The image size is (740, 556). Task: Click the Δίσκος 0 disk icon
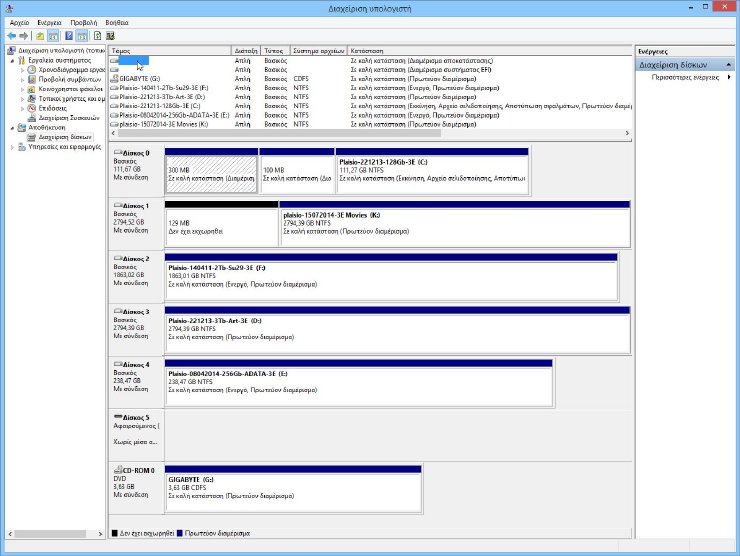pyautogui.click(x=118, y=152)
